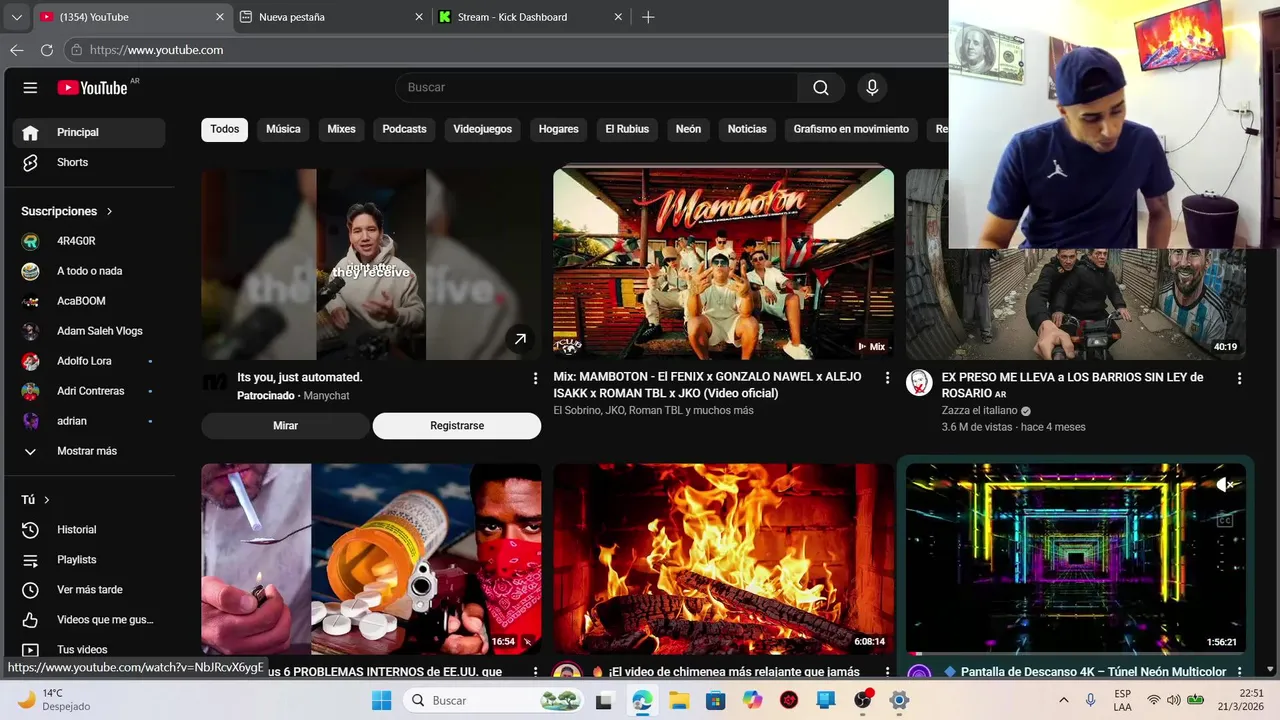
Task: Click the YouTube Buscar search field
Action: (597, 88)
